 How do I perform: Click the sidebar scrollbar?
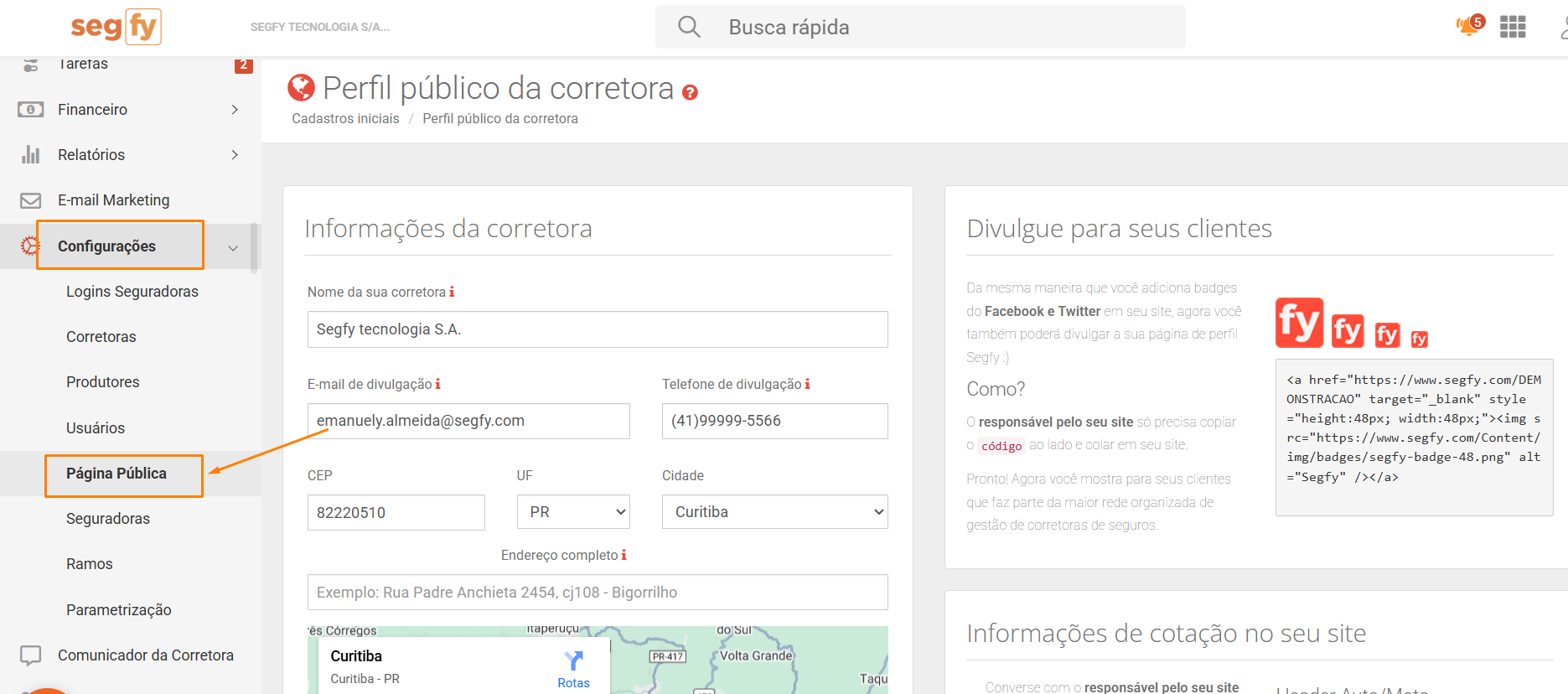(254, 248)
